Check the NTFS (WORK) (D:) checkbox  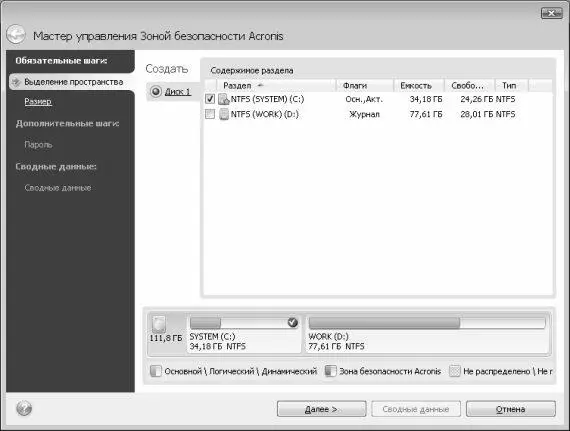[210, 114]
